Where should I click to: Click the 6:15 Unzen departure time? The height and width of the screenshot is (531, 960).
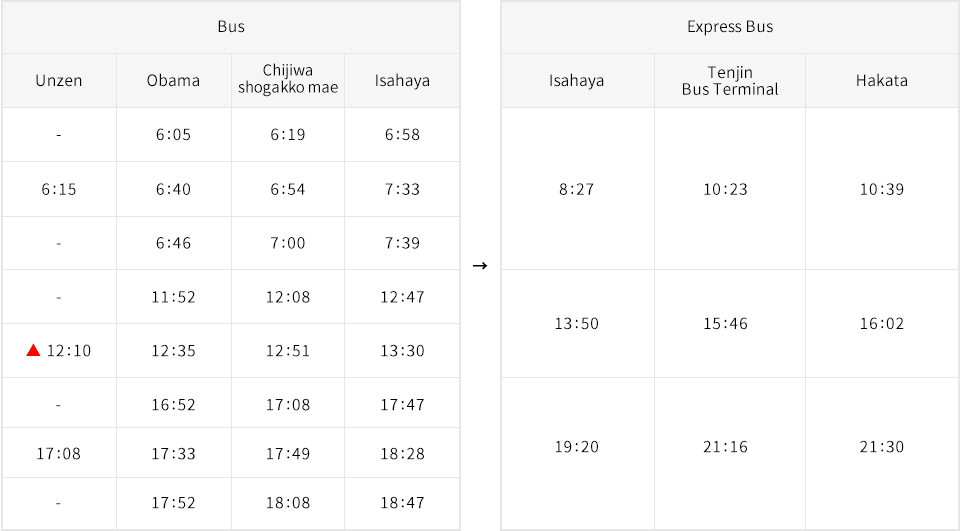pyautogui.click(x=59, y=189)
